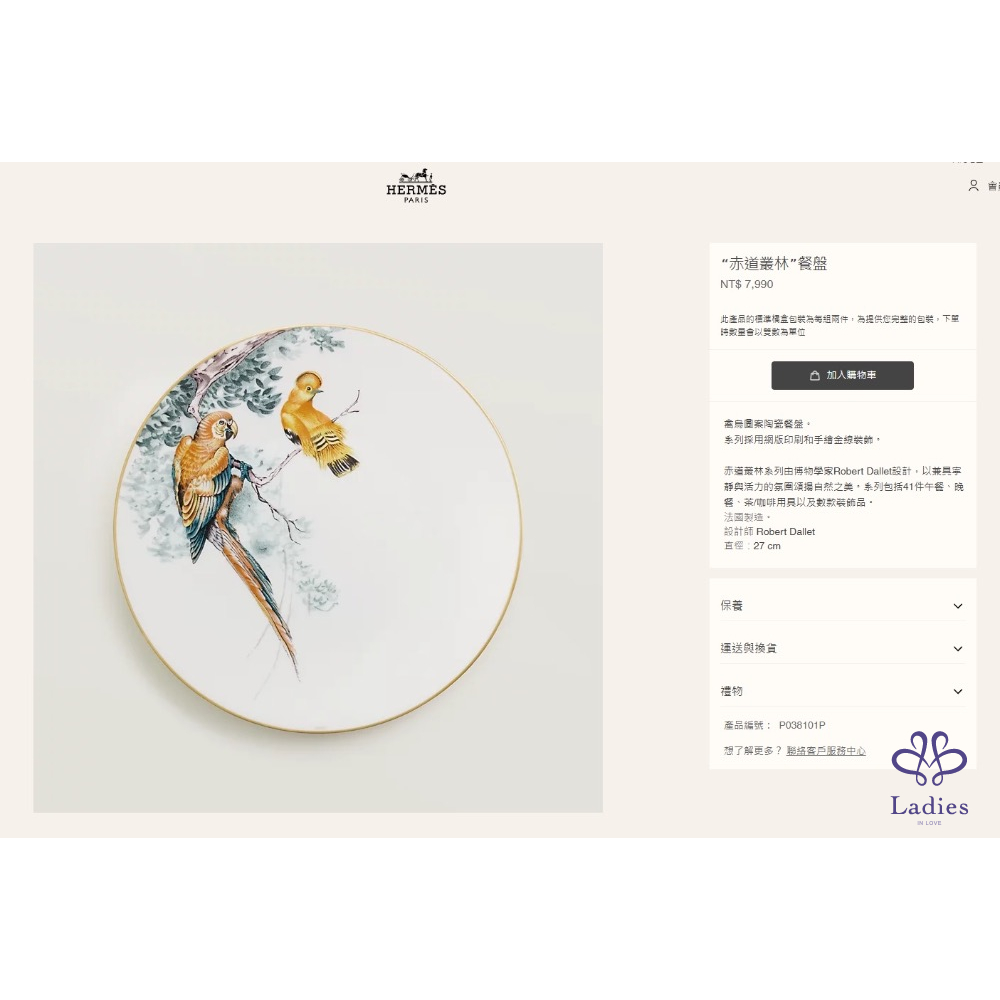Open the 聯絡客戶服務中心 customer service link
Screen dimensions: 1000x1000
click(x=826, y=751)
